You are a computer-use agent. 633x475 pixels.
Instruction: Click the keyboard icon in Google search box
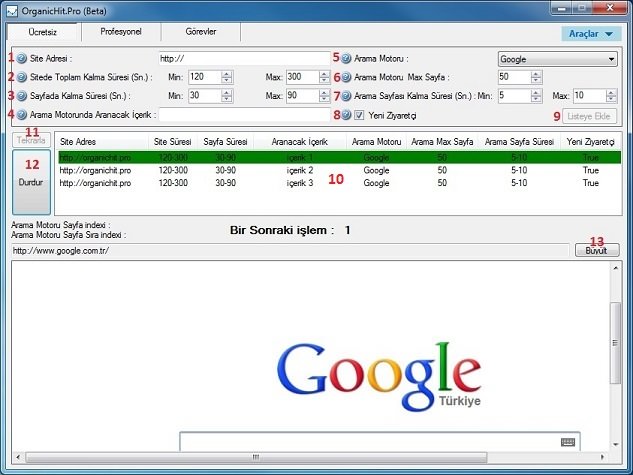[x=568, y=442]
